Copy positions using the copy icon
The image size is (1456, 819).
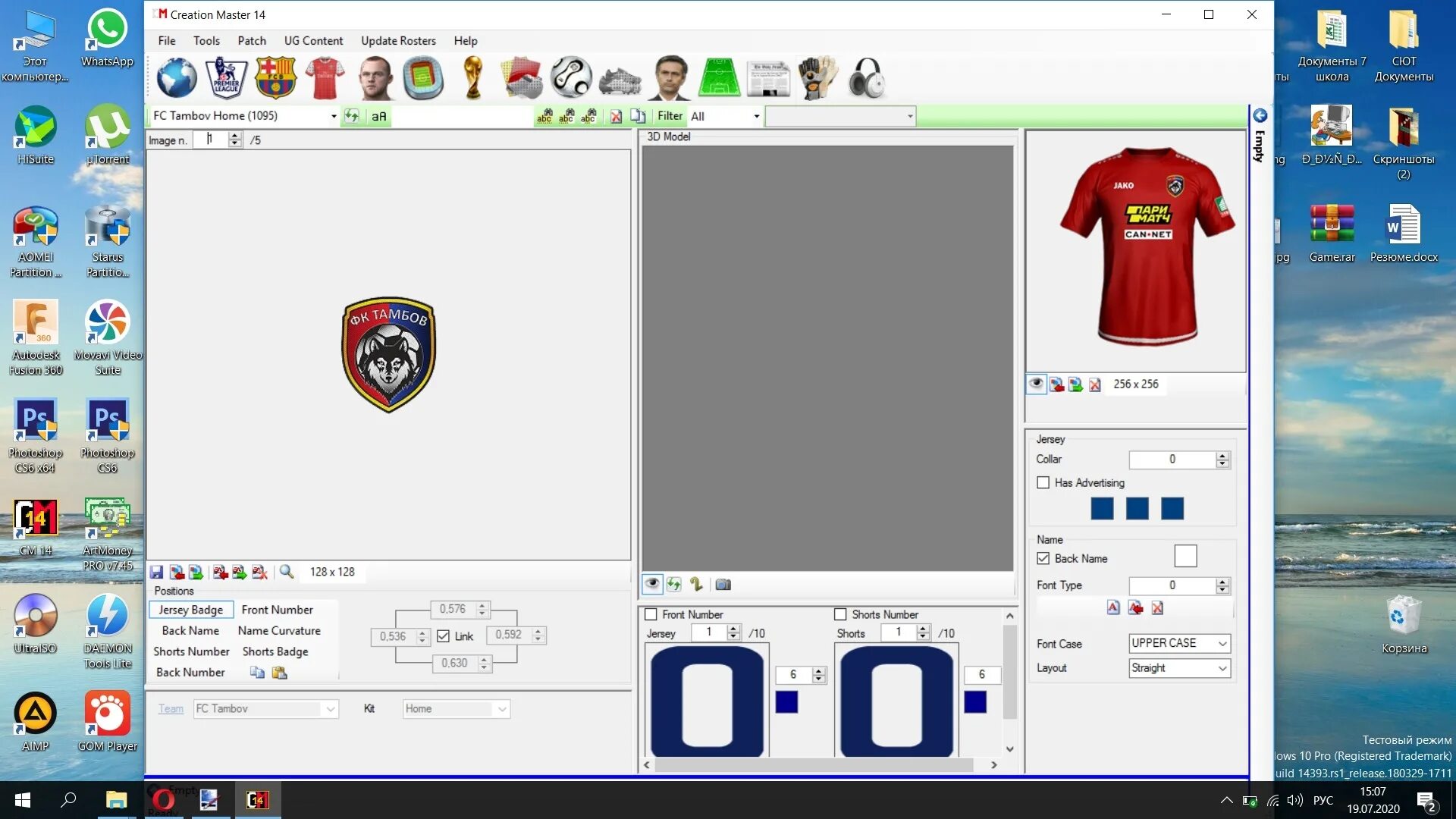click(x=257, y=673)
